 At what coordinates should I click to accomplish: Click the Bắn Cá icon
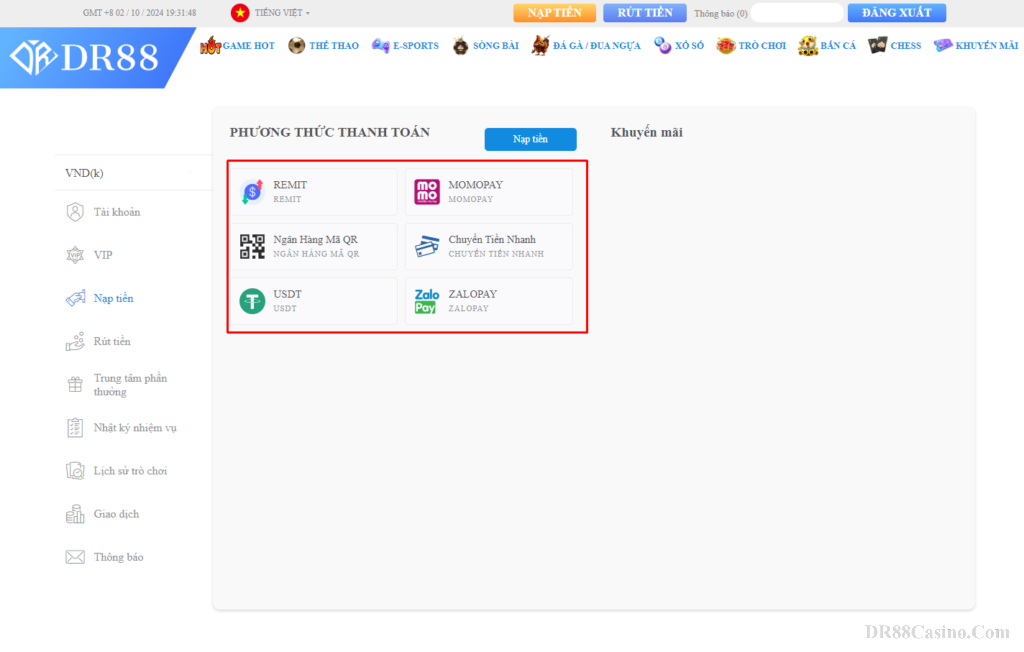[808, 45]
